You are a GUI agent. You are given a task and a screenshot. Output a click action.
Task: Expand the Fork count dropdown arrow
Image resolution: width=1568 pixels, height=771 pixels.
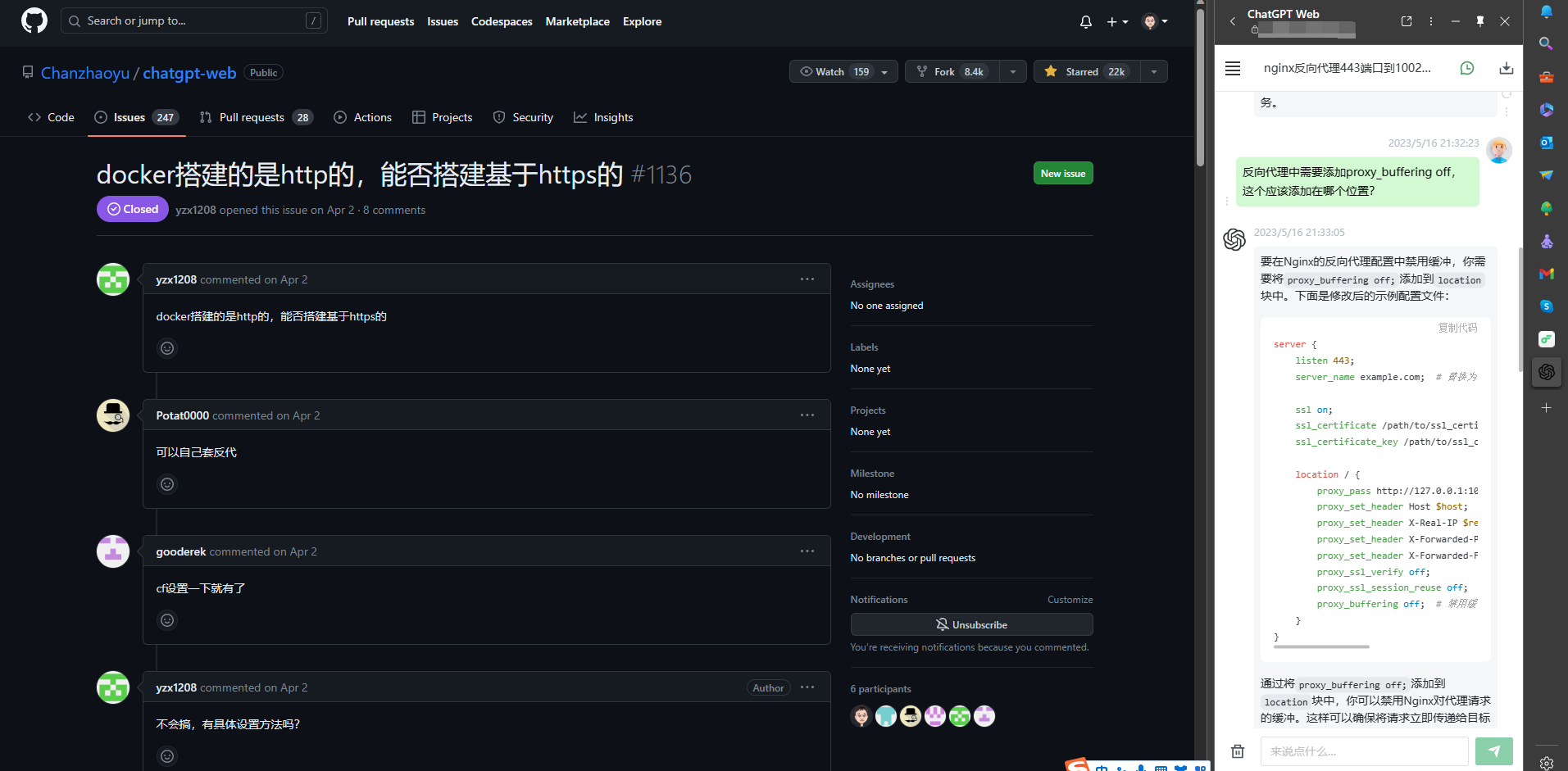click(1013, 71)
